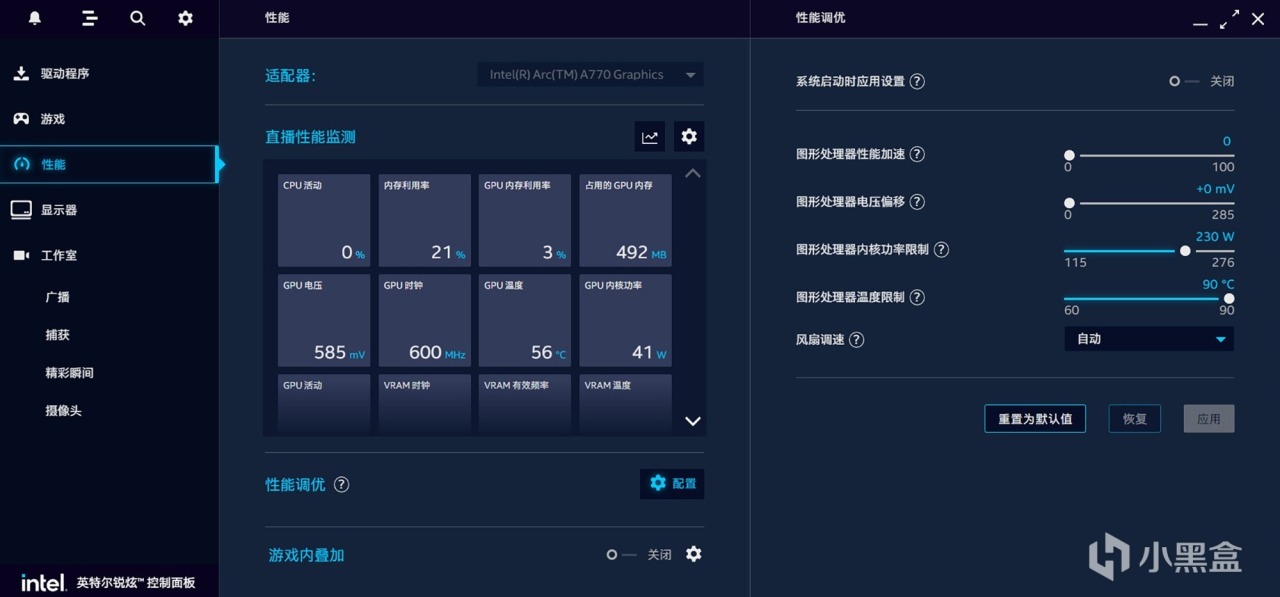Image resolution: width=1280 pixels, height=597 pixels.
Task: Click help icon for 图形处理器内核功率限制
Action: (940, 250)
